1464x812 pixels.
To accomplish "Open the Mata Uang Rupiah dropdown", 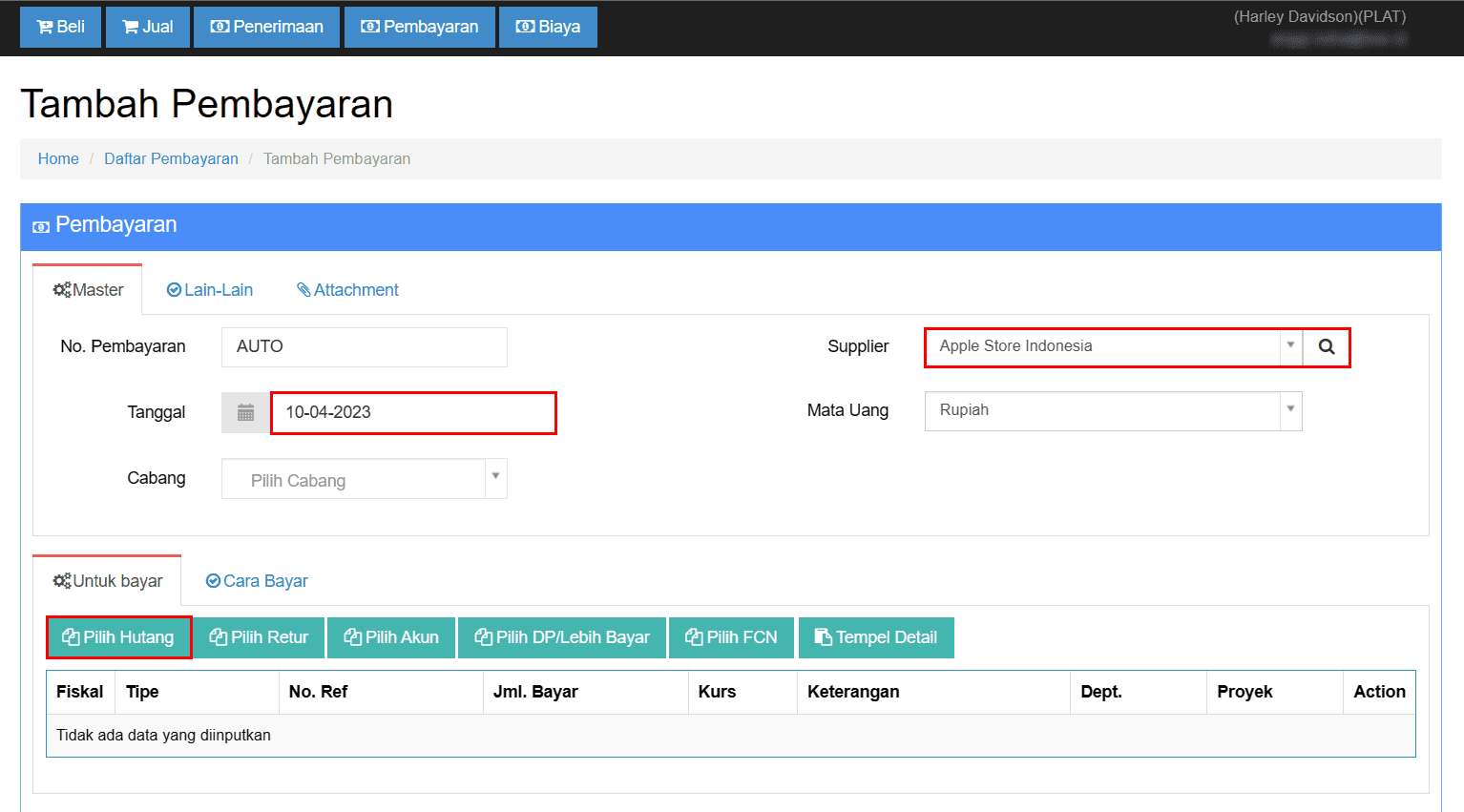I will 1113,410.
